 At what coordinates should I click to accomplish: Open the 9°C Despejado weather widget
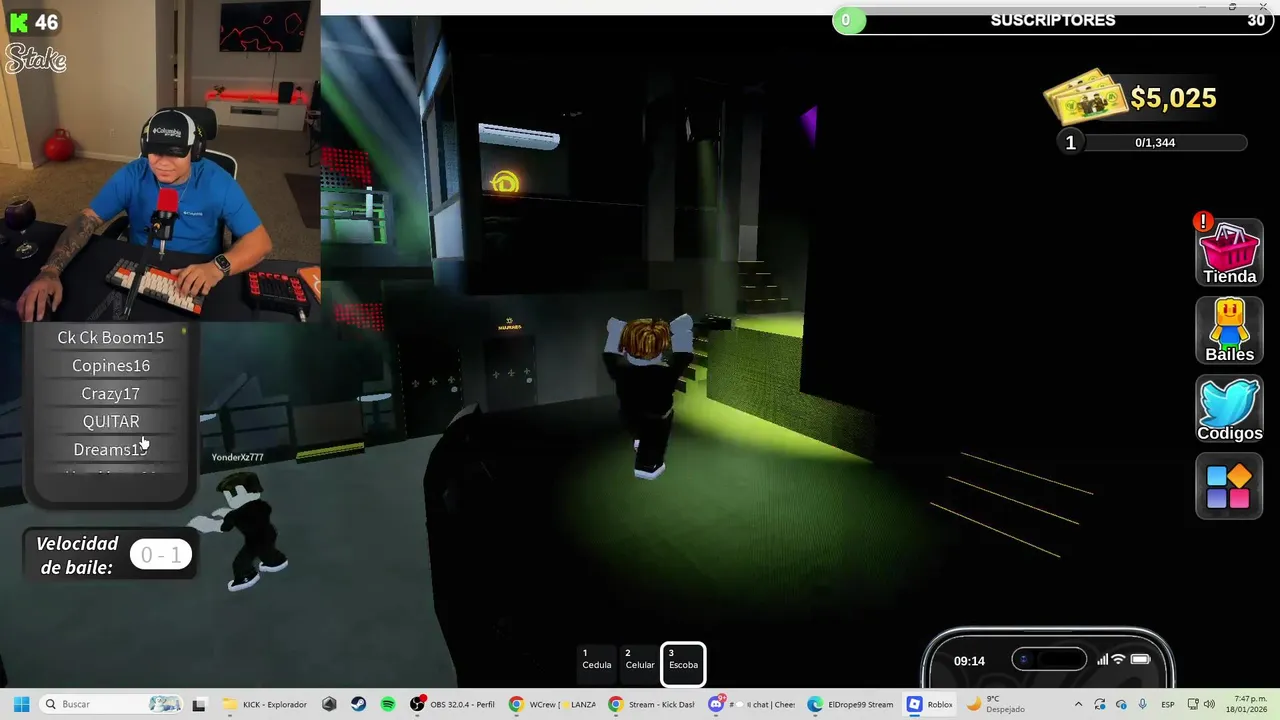(995, 704)
